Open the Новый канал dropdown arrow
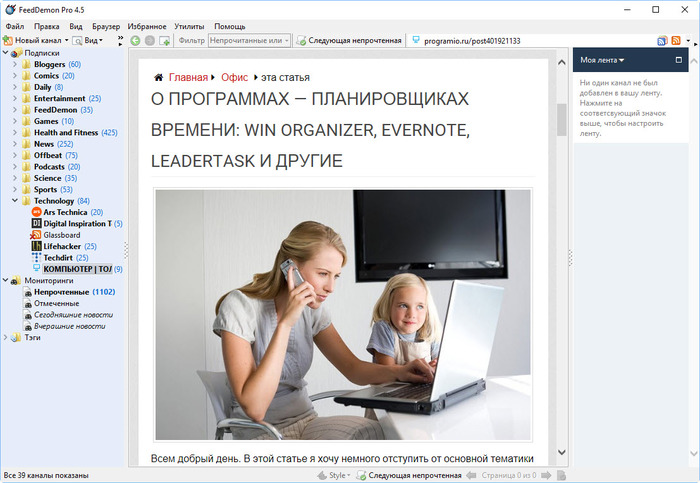Image resolution: width=700 pixels, height=483 pixels. (67, 41)
